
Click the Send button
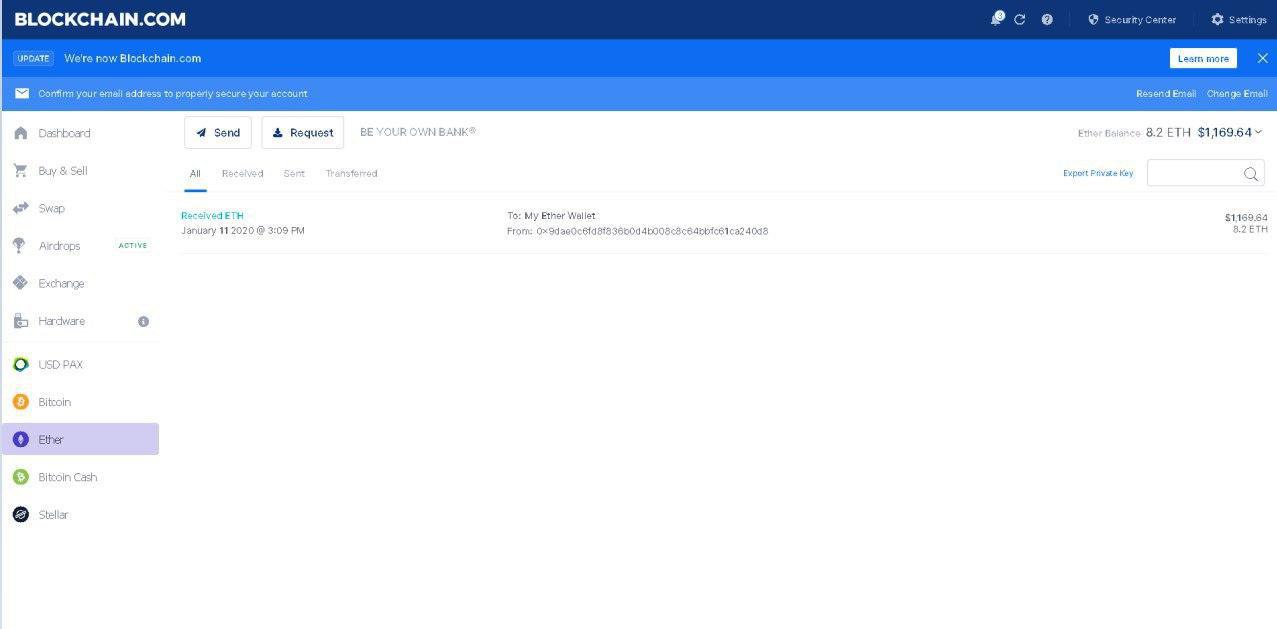[x=218, y=132]
